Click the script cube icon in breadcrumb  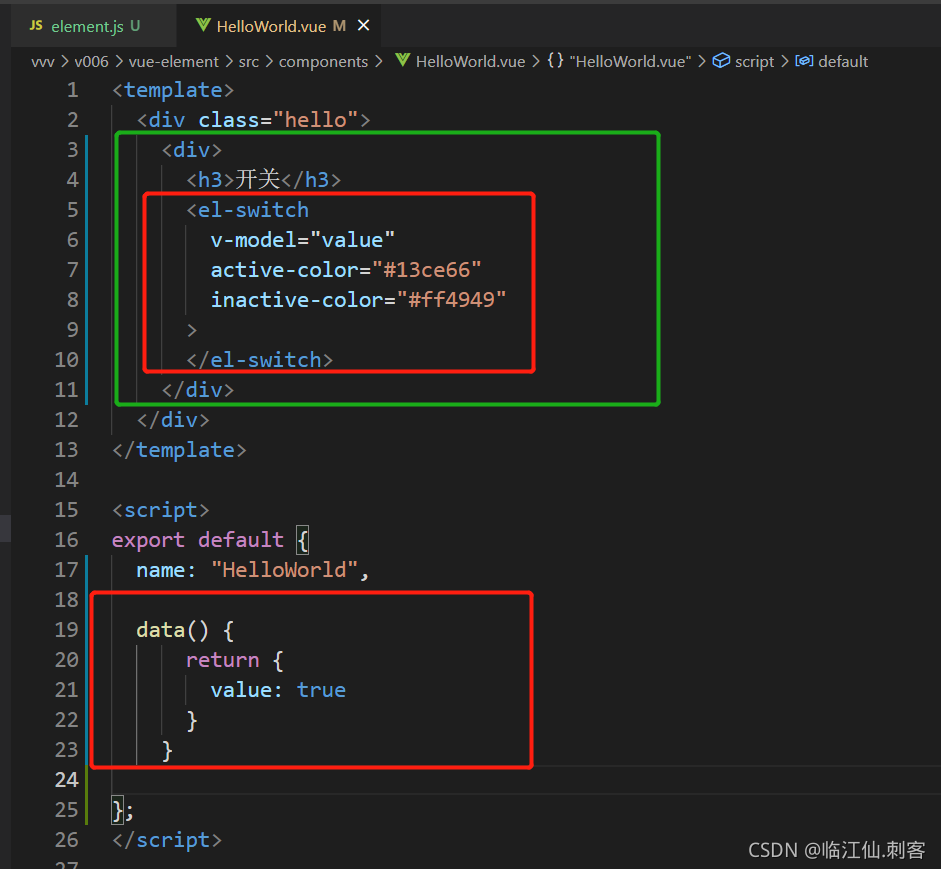click(721, 61)
